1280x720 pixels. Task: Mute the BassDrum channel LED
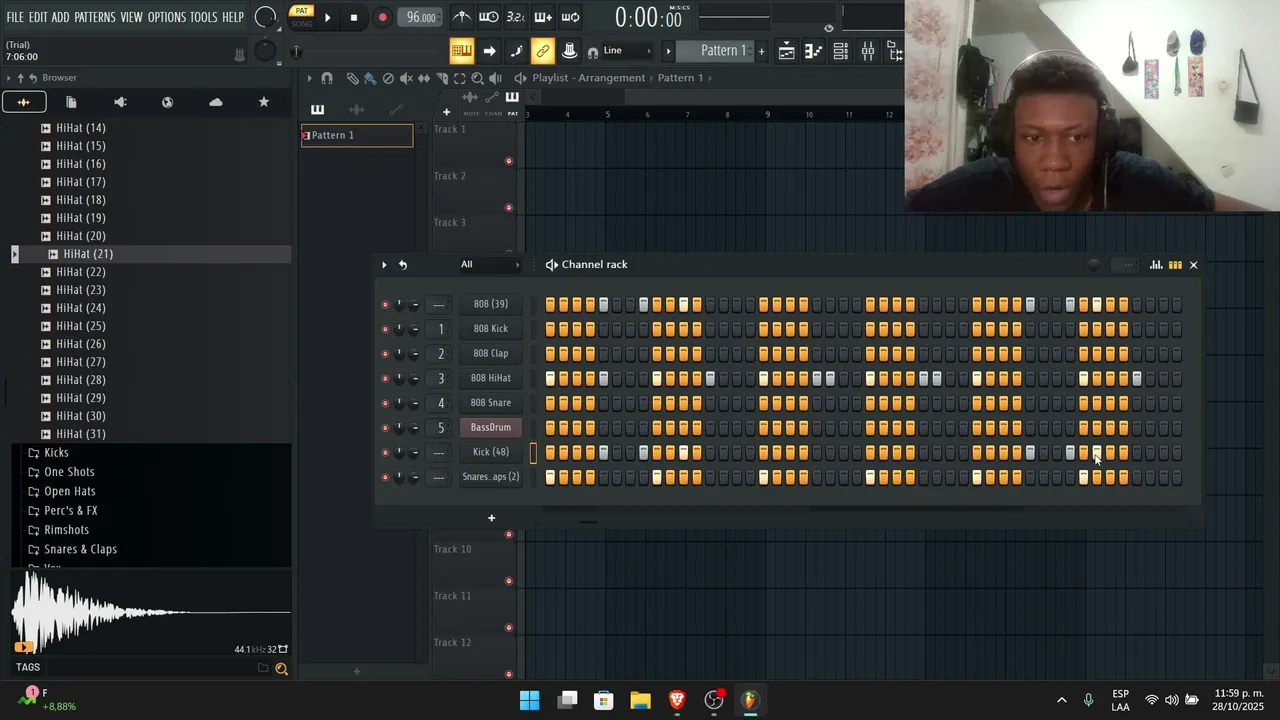point(385,428)
